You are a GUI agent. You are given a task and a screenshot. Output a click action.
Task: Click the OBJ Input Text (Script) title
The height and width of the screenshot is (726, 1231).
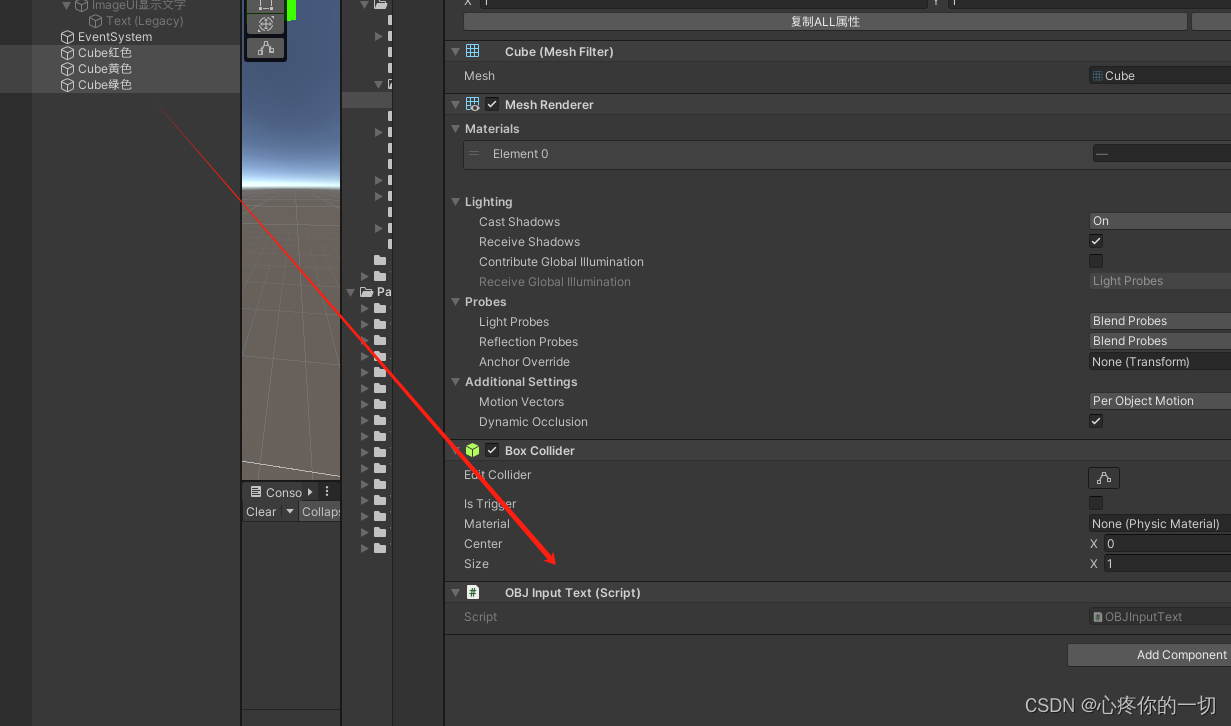572,593
